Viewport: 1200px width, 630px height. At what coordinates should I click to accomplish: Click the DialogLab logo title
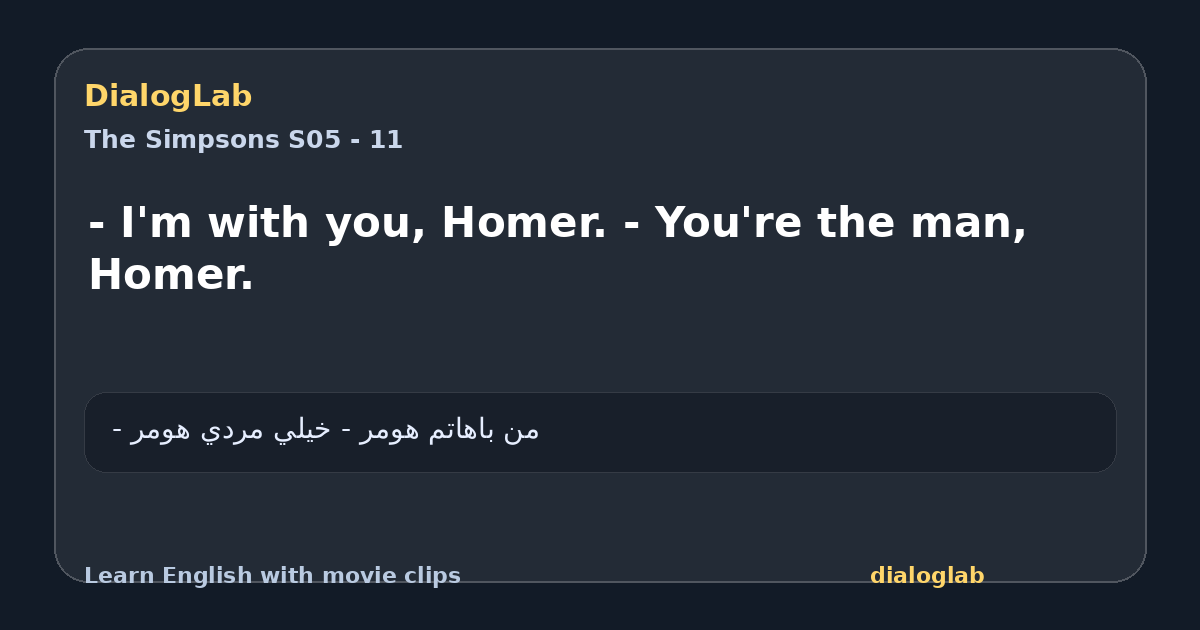[x=168, y=96]
